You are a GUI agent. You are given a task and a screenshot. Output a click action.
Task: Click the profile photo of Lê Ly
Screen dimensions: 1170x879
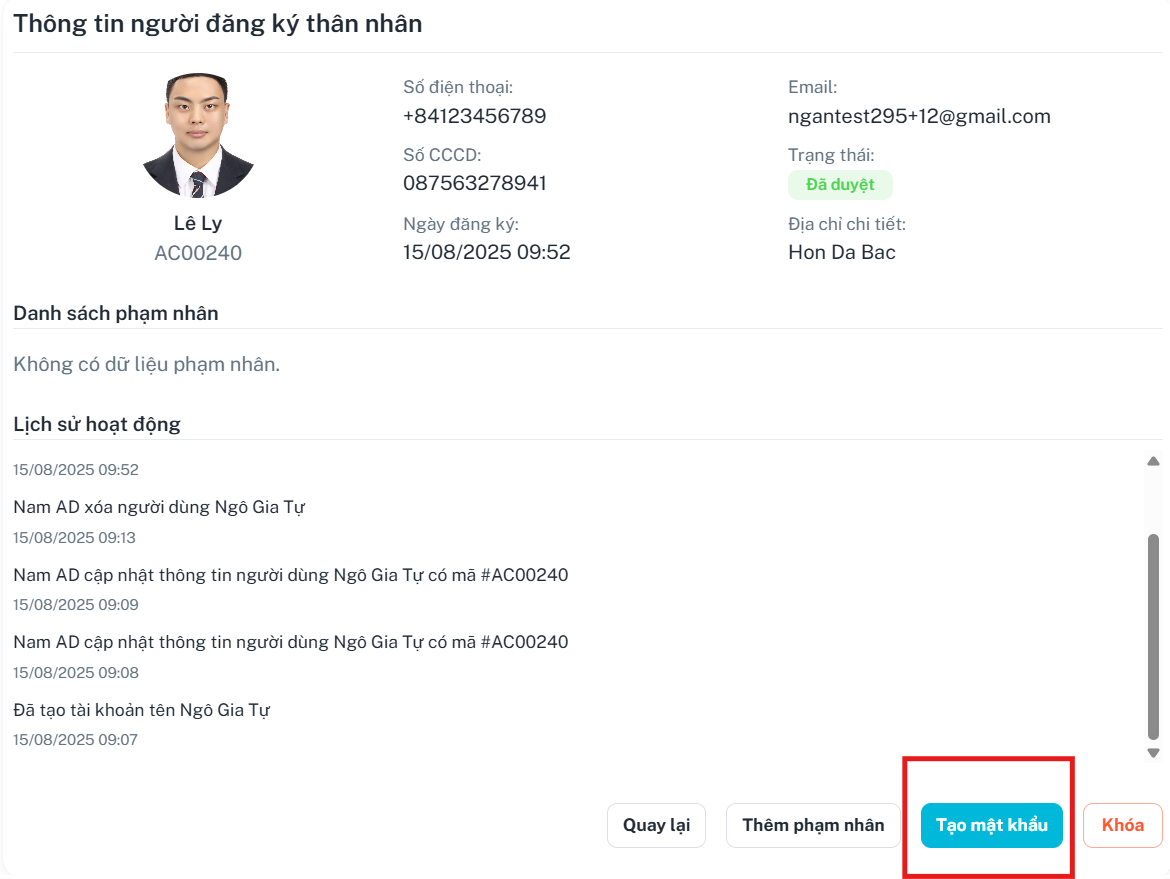click(198, 135)
